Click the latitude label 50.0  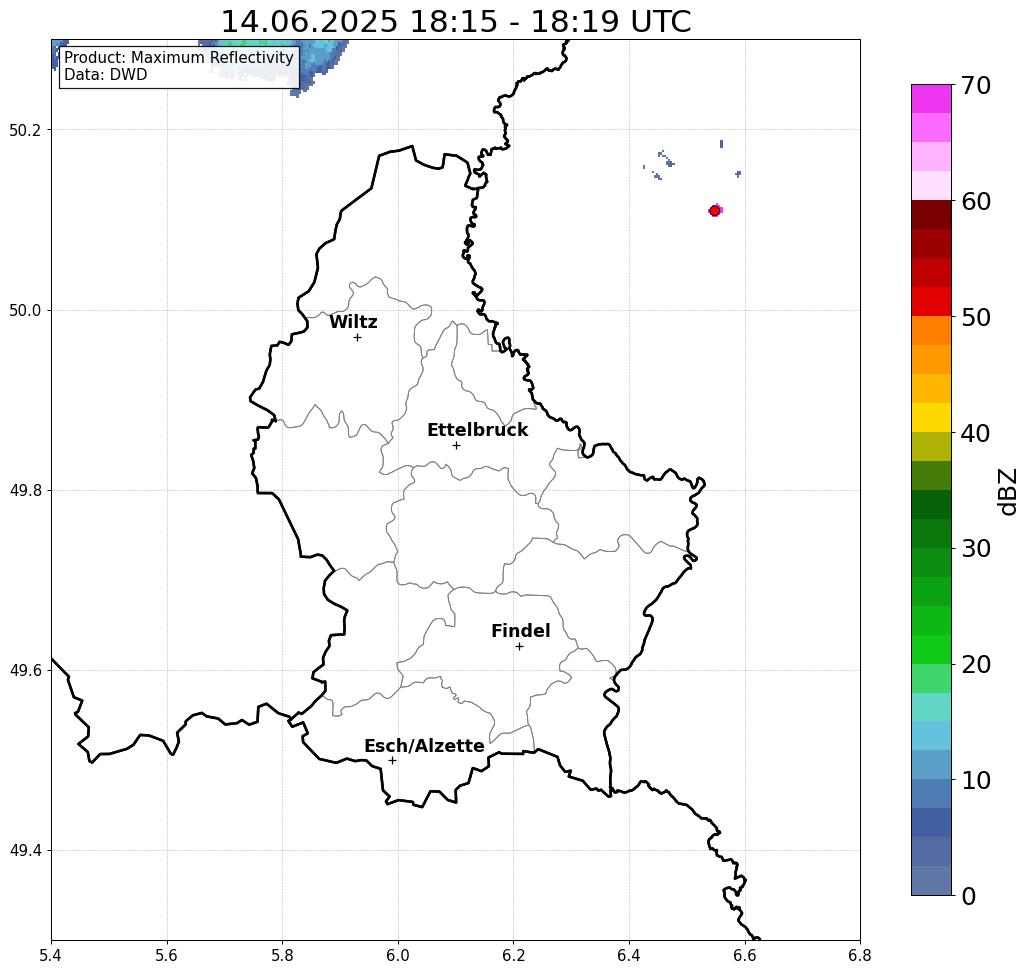[25, 310]
